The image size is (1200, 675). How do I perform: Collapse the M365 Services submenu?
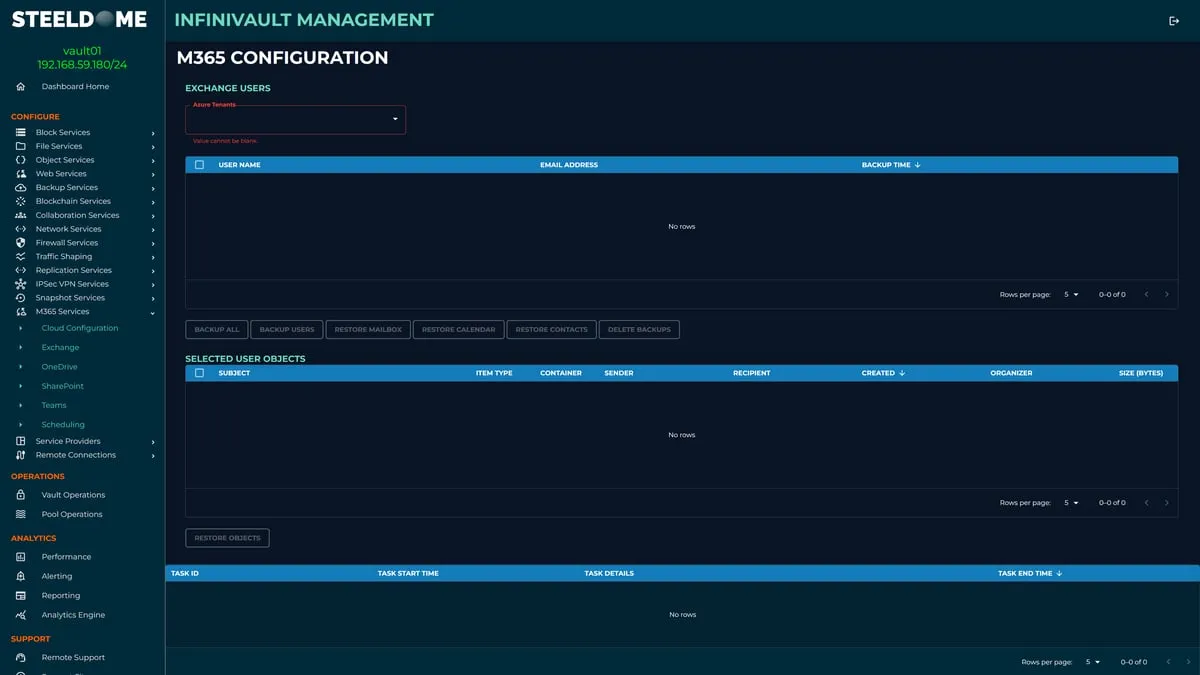[x=152, y=311]
